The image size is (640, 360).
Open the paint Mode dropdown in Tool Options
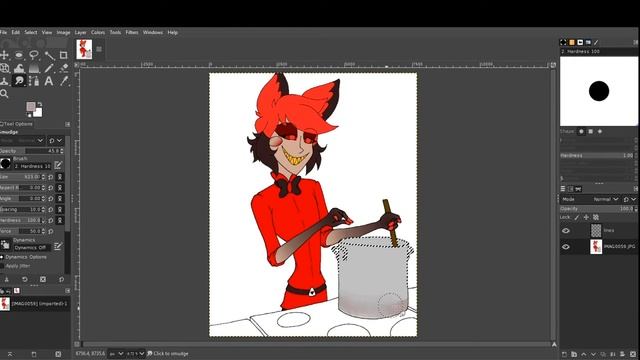click(22, 140)
